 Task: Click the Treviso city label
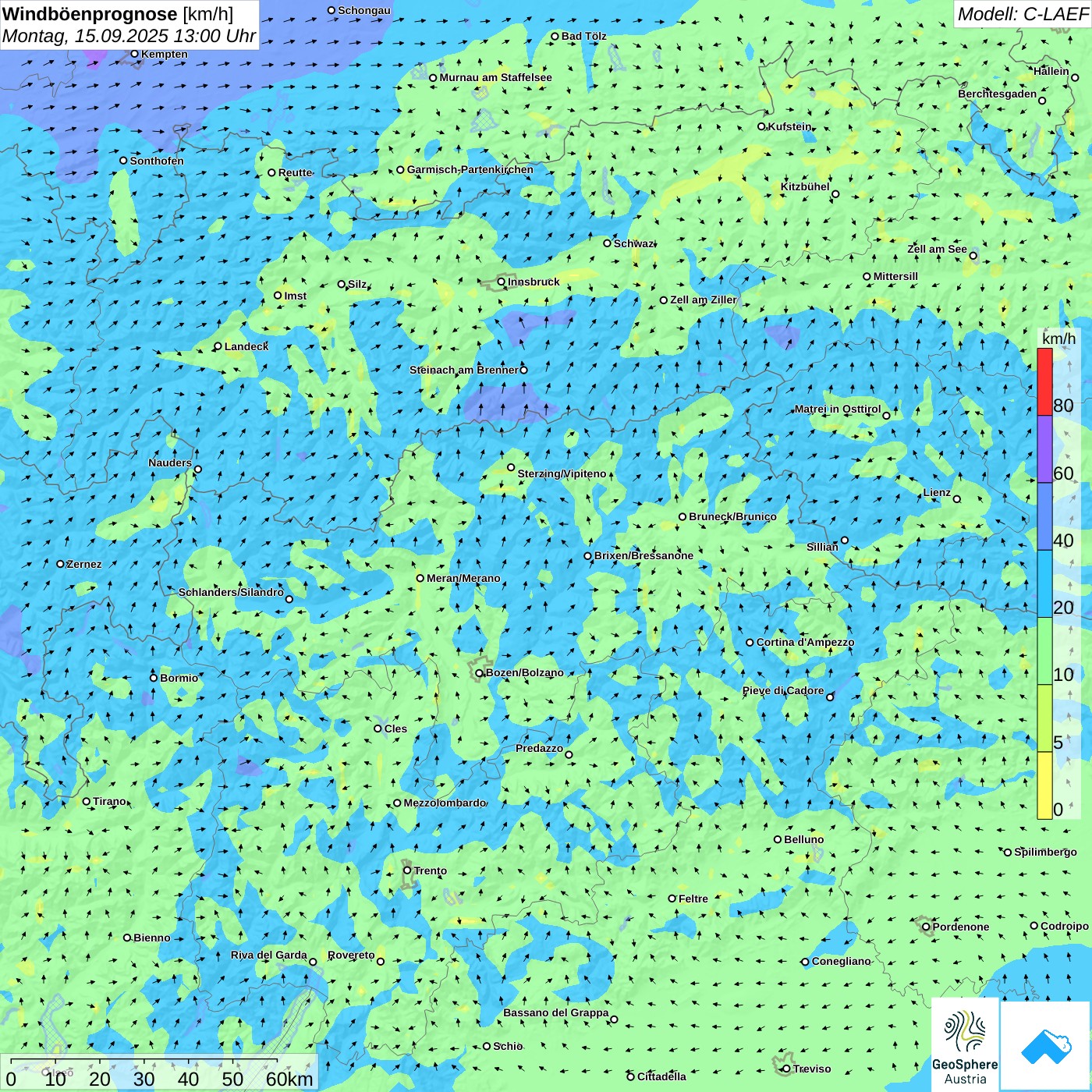[x=812, y=1069]
